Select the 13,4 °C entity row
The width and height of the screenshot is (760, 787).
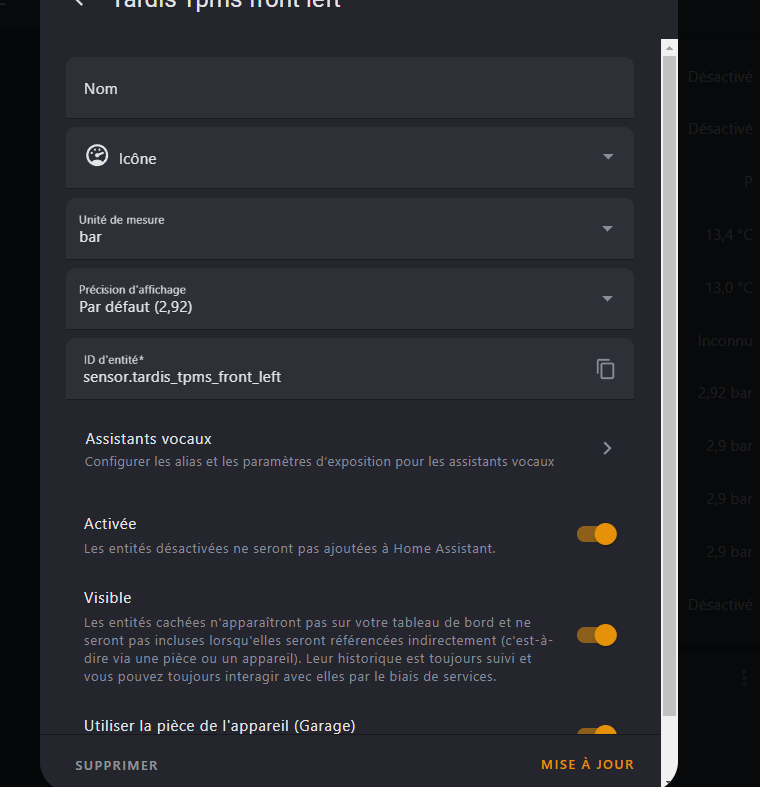click(x=728, y=235)
